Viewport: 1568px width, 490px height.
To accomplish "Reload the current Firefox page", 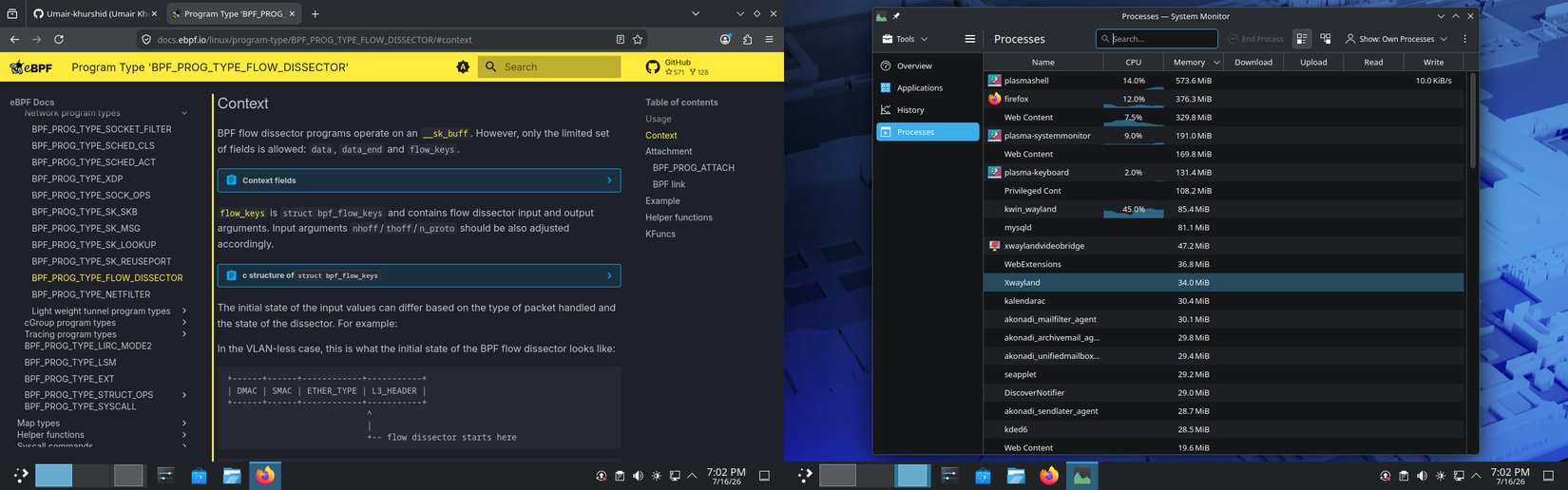I will pyautogui.click(x=59, y=40).
